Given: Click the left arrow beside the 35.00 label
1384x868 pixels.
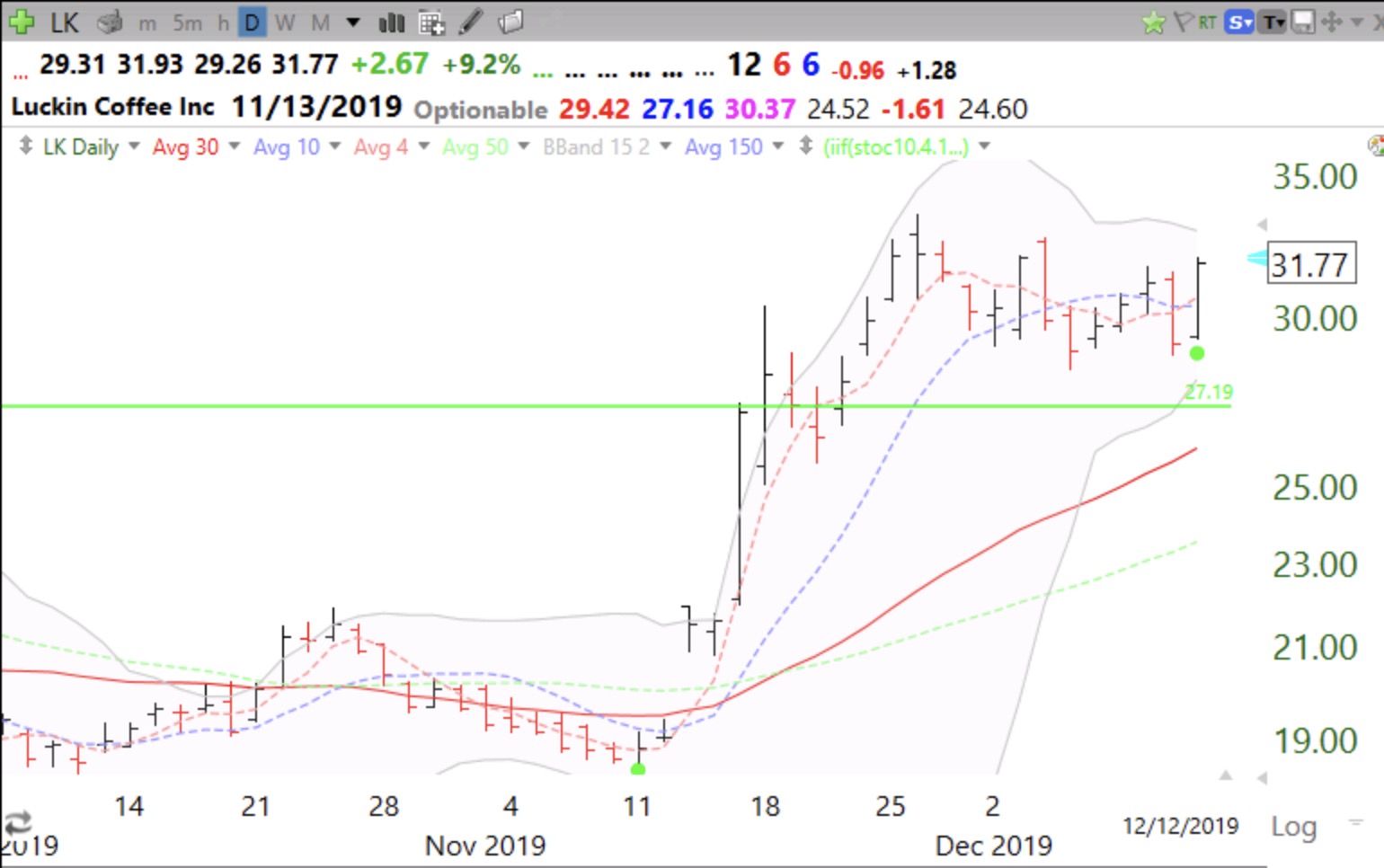Looking at the screenshot, I should pos(1262,224).
